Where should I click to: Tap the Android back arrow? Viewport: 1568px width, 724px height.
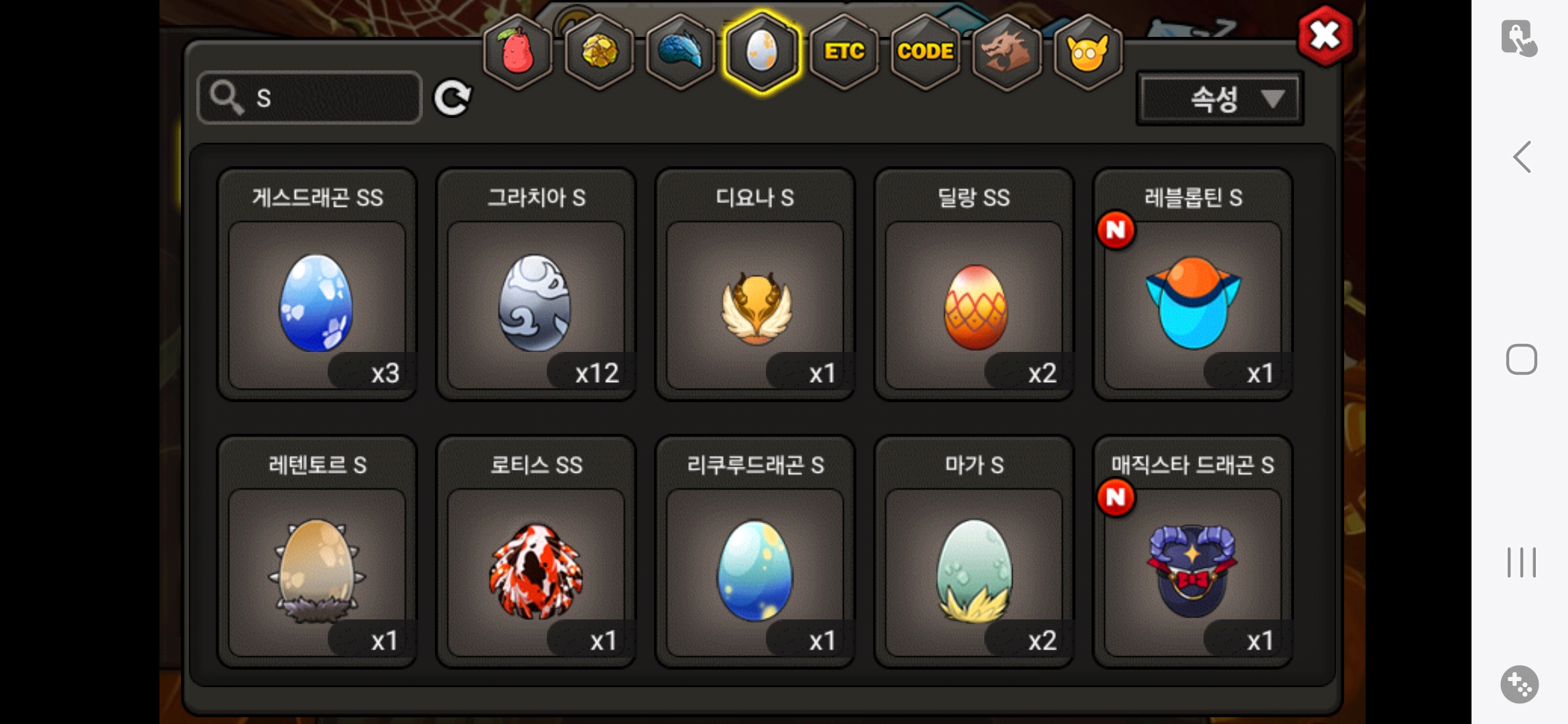tap(1522, 157)
